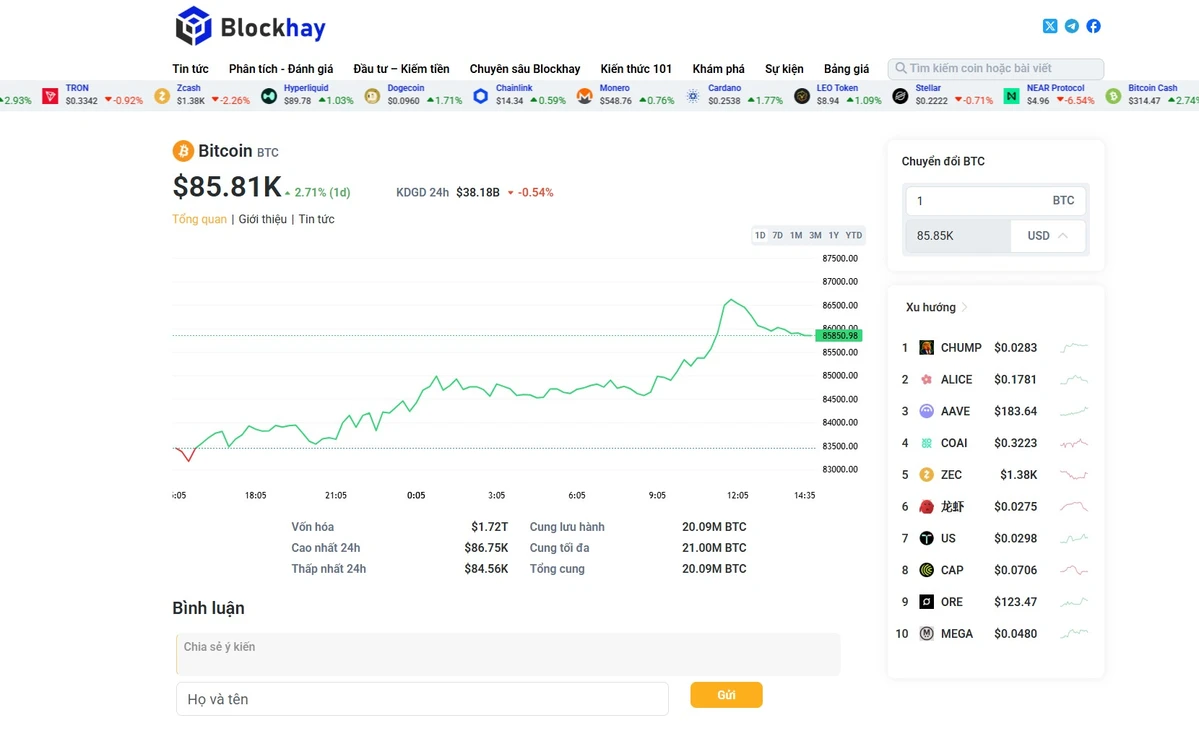The width and height of the screenshot is (1199, 731).
Task: Click the US token icon in trending list
Action: [926, 538]
